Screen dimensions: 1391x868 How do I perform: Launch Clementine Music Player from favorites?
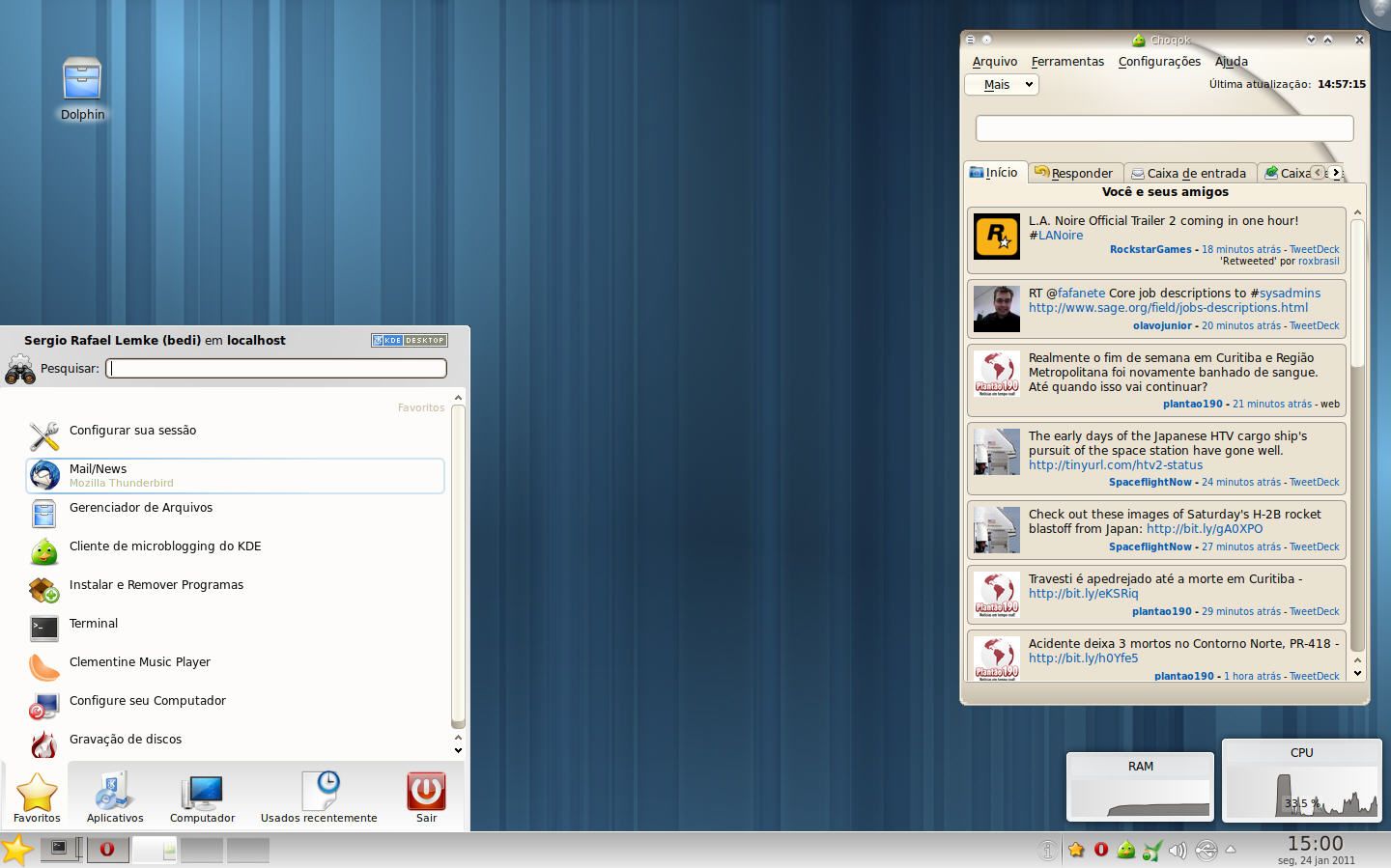(139, 662)
